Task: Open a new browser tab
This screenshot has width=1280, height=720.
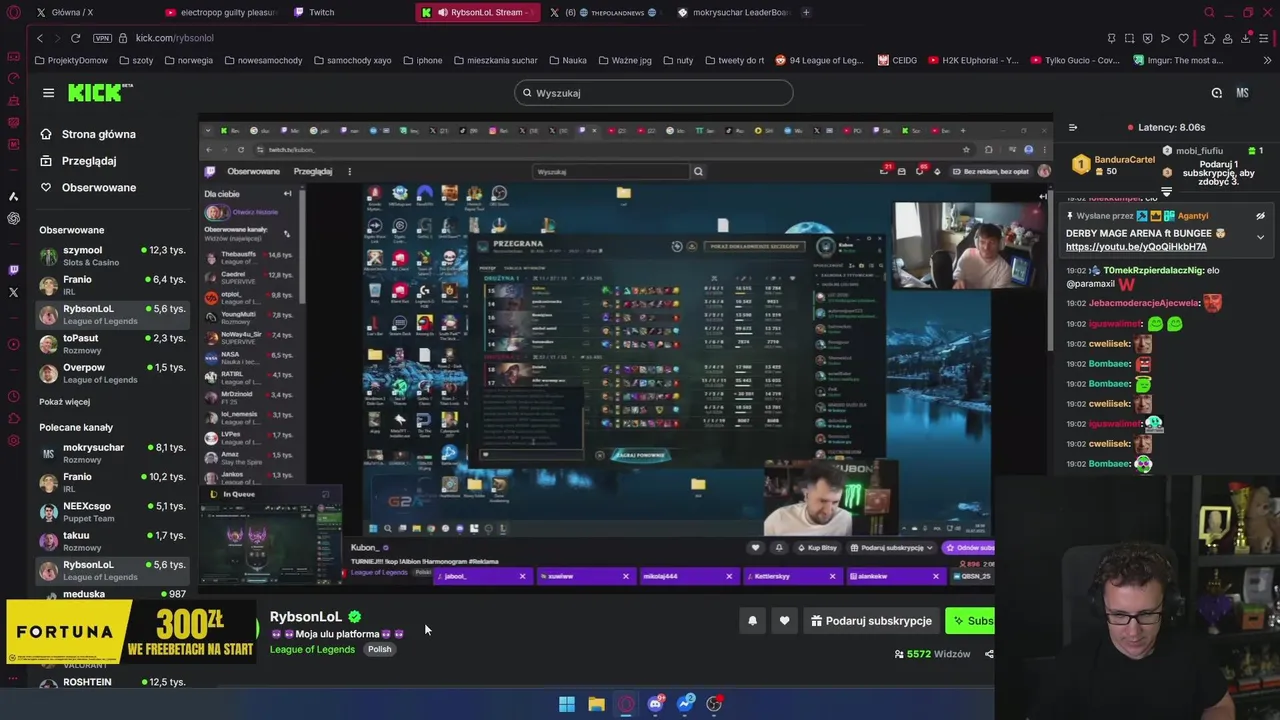Action: [x=806, y=12]
